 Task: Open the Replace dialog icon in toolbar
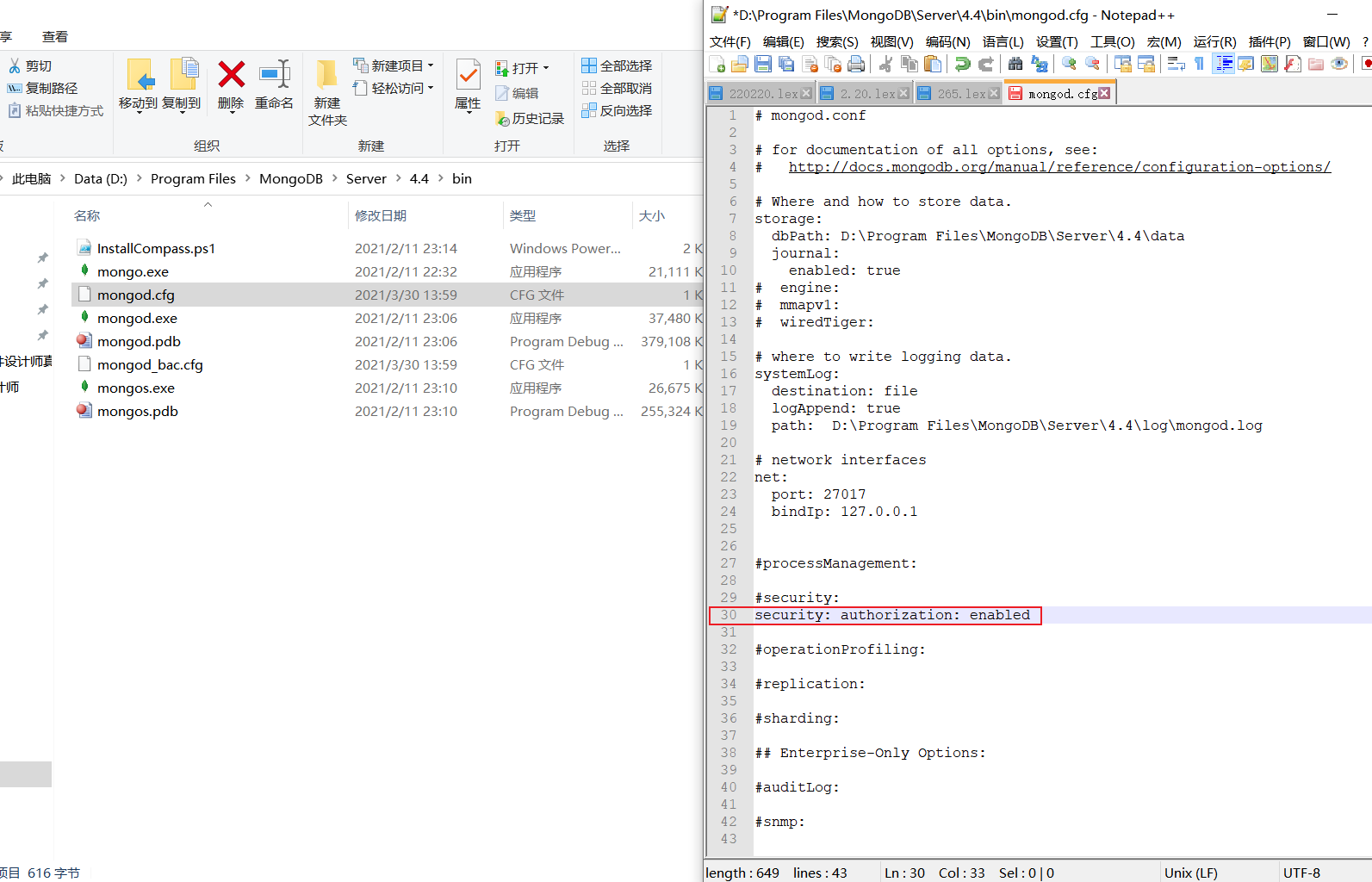pyautogui.click(x=1040, y=64)
